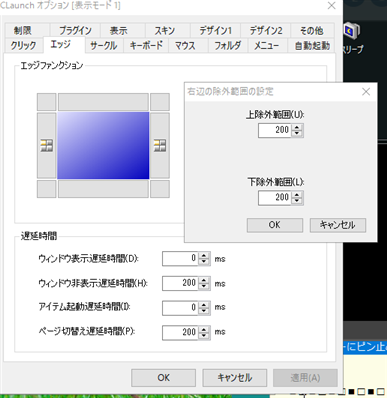Decrease アイテム起動遅延時間 with down arrow
The height and width of the screenshot is (398, 387).
(204, 311)
